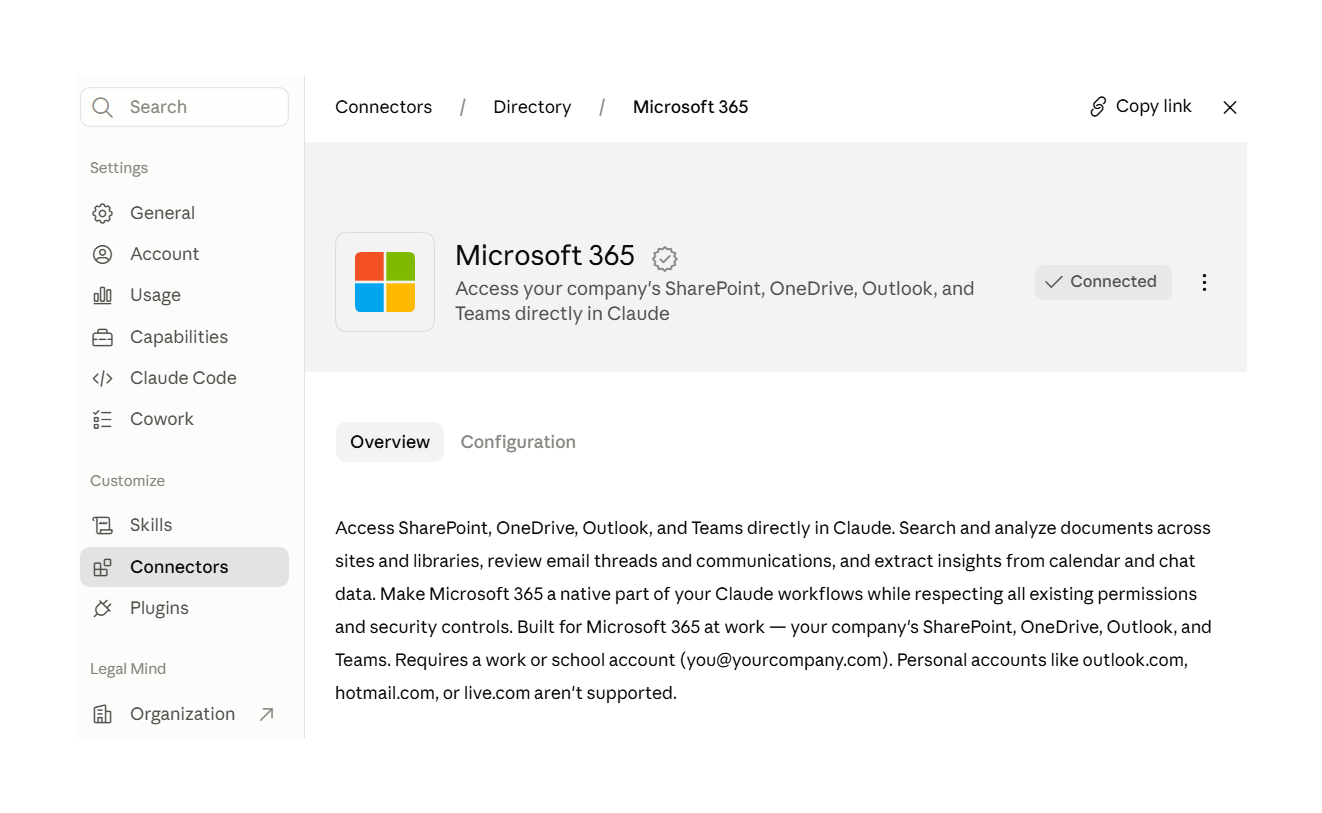This screenshot has height=813, width=1322.
Task: Go to the Usage settings page
Action: tap(184, 295)
